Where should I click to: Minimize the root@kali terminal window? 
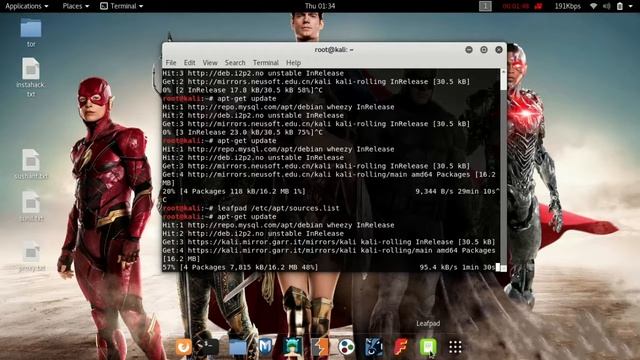[x=469, y=49]
